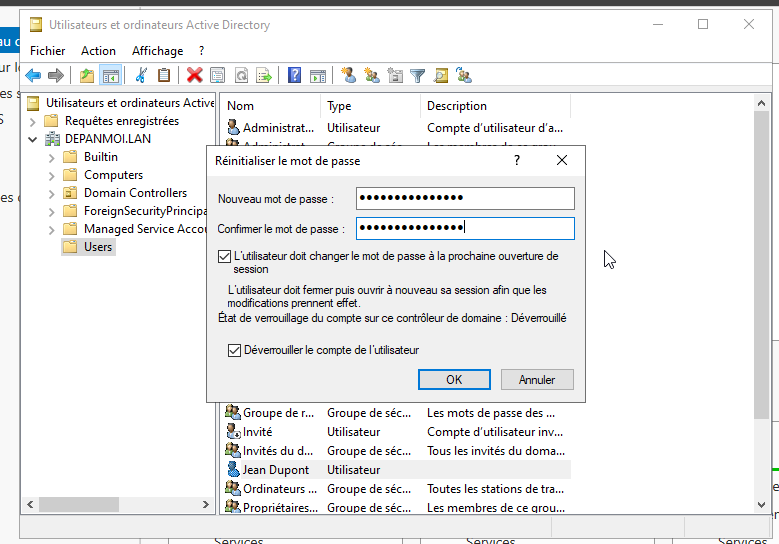This screenshot has height=544, width=779.
Task: Expand the Computers container
Action: coord(52,176)
